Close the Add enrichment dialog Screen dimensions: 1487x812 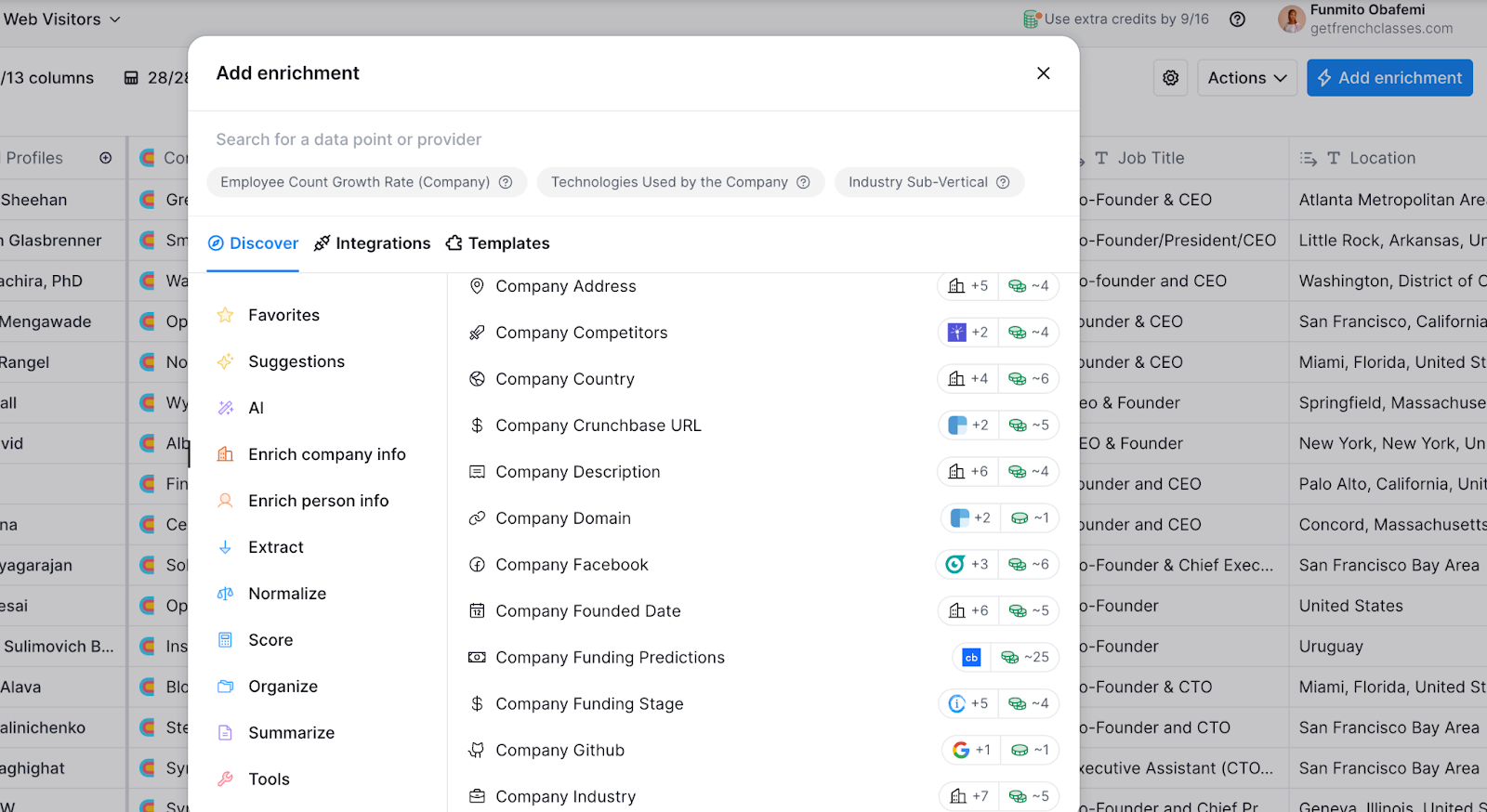coord(1043,73)
